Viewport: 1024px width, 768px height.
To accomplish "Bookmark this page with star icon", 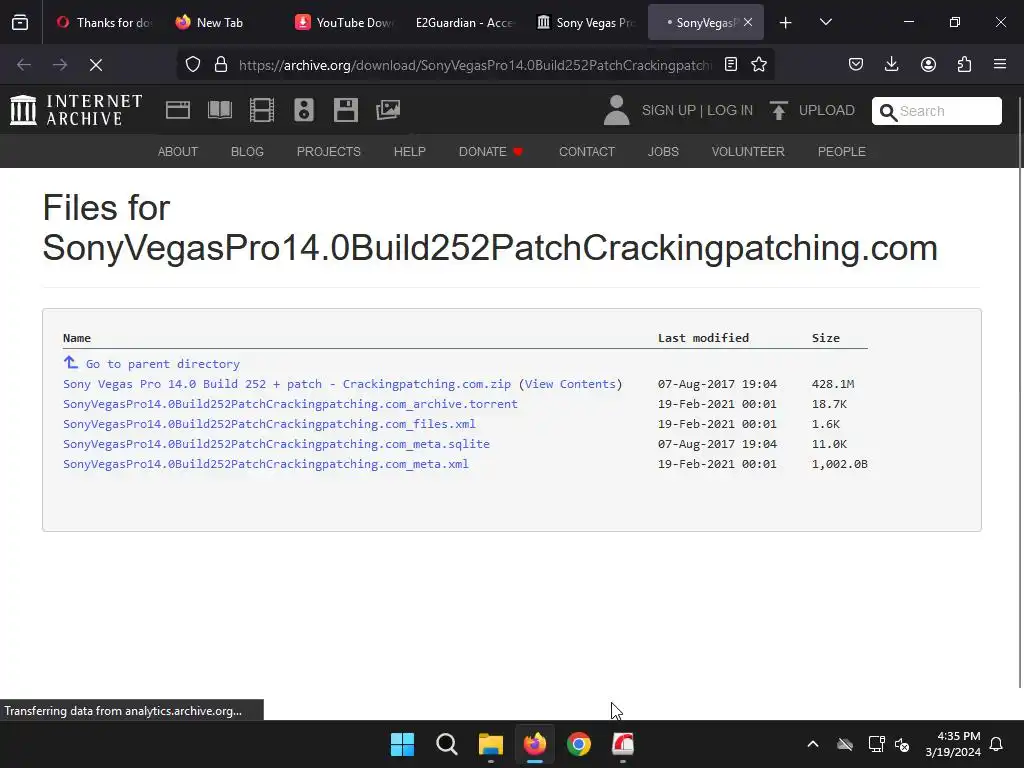I will [759, 65].
